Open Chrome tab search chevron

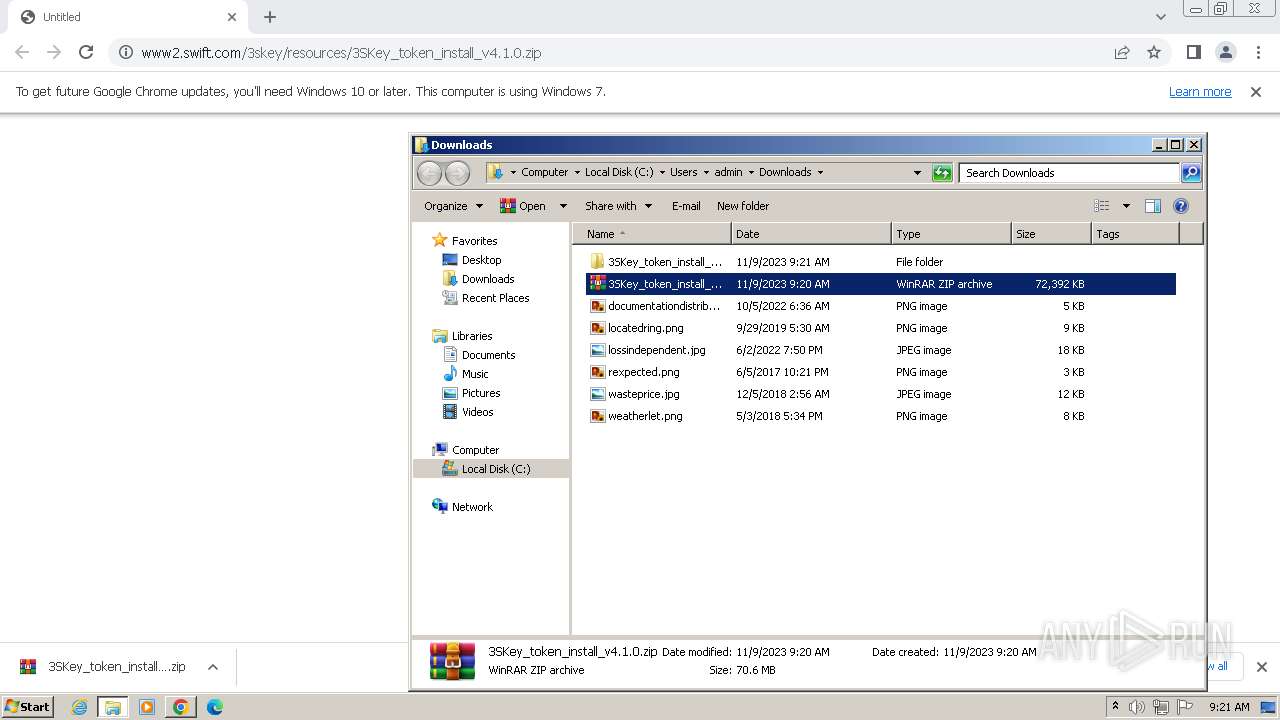pyautogui.click(x=1160, y=17)
